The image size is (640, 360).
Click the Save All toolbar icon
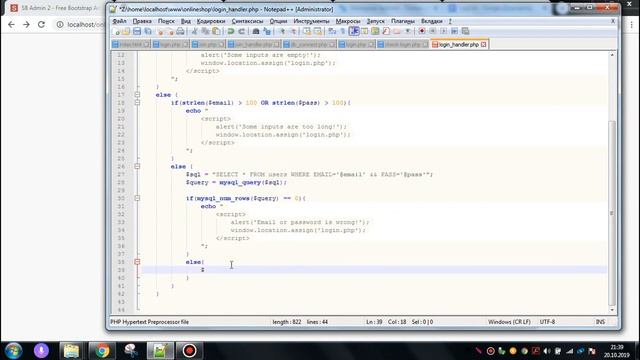[x=148, y=31]
